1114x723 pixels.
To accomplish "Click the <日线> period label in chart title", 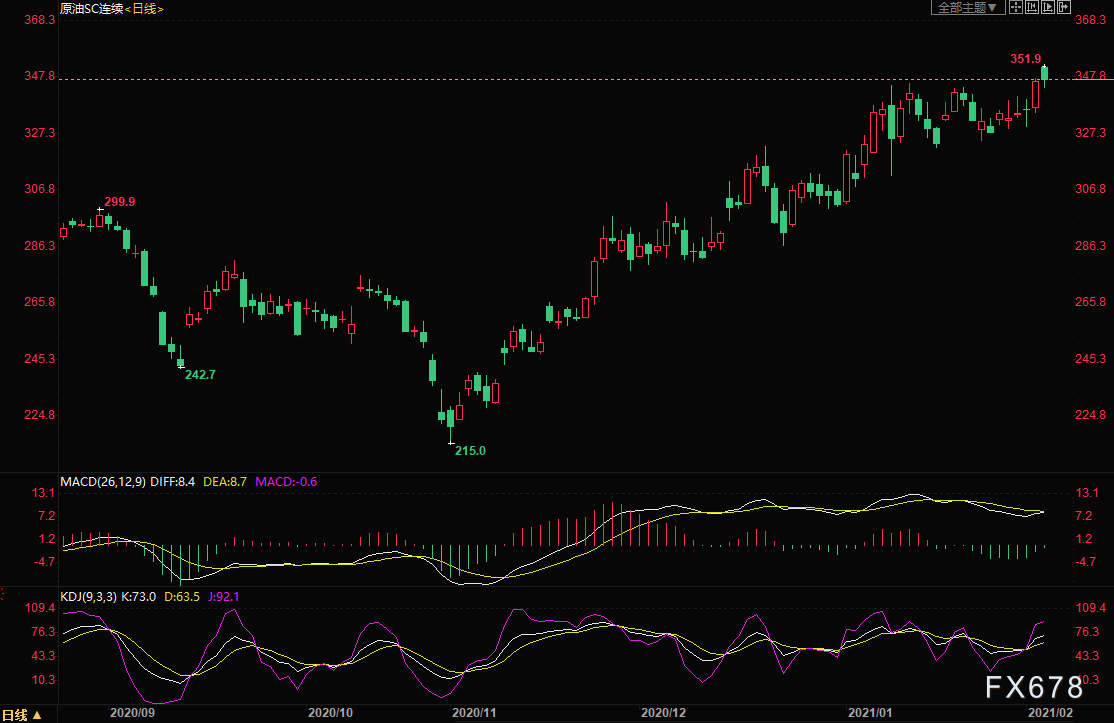I will point(145,8).
